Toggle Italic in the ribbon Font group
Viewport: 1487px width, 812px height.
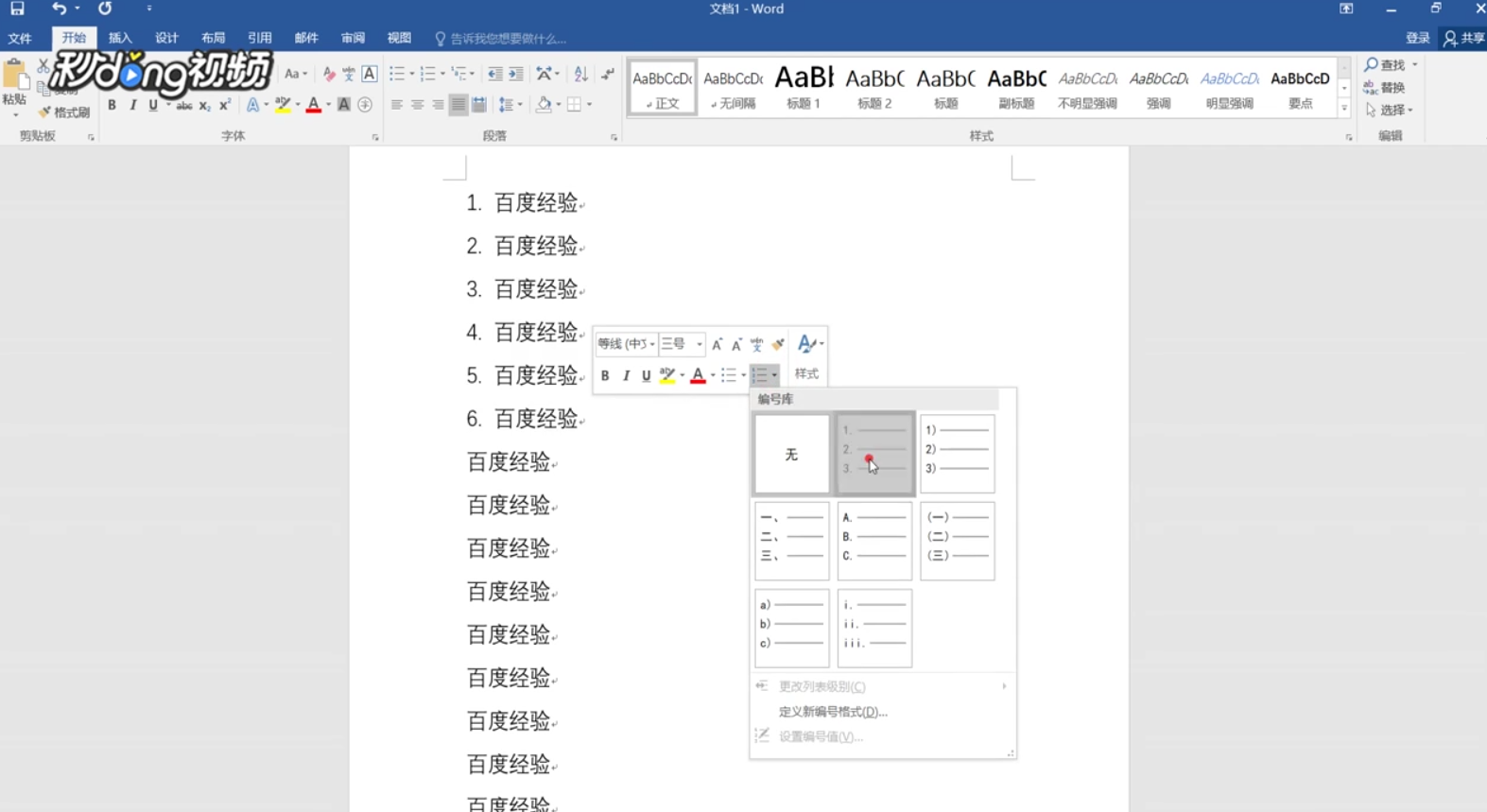(132, 105)
